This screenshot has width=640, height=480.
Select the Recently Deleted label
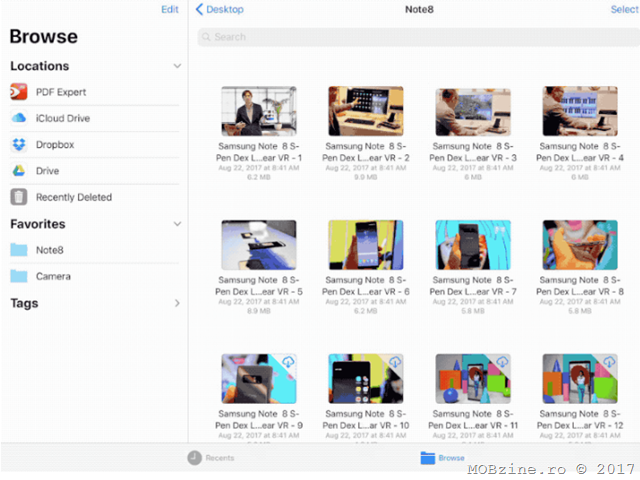click(74, 197)
